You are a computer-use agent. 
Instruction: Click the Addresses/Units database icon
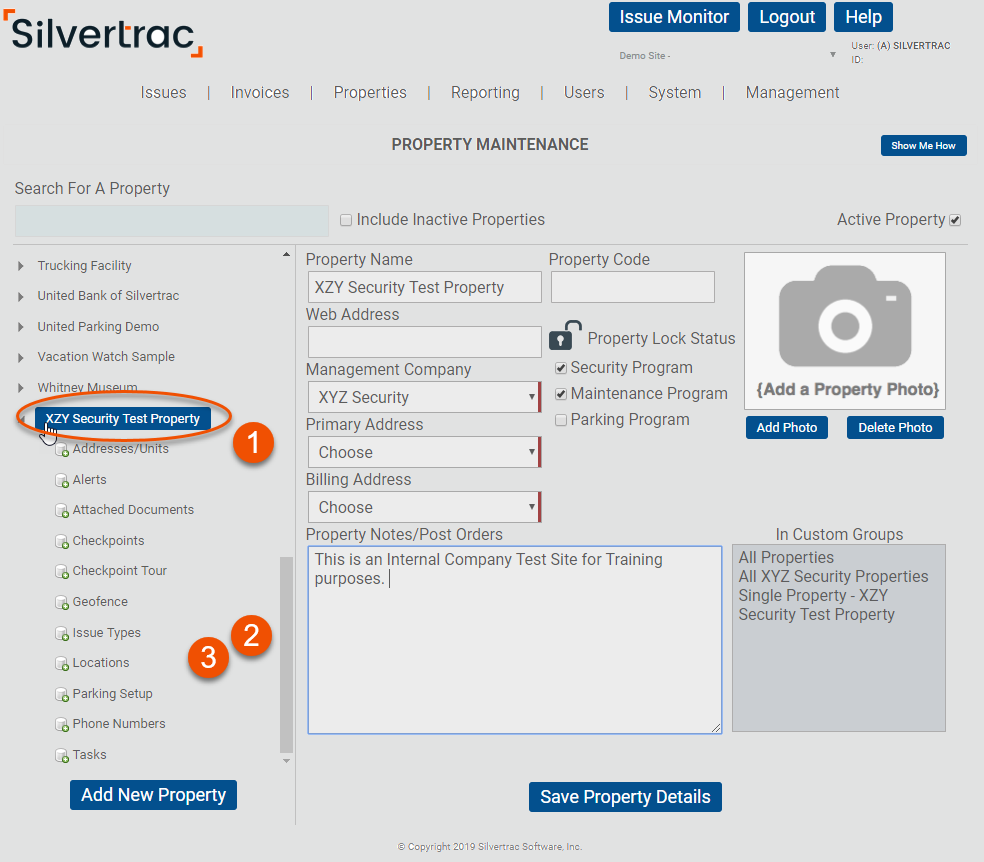pyautogui.click(x=62, y=448)
